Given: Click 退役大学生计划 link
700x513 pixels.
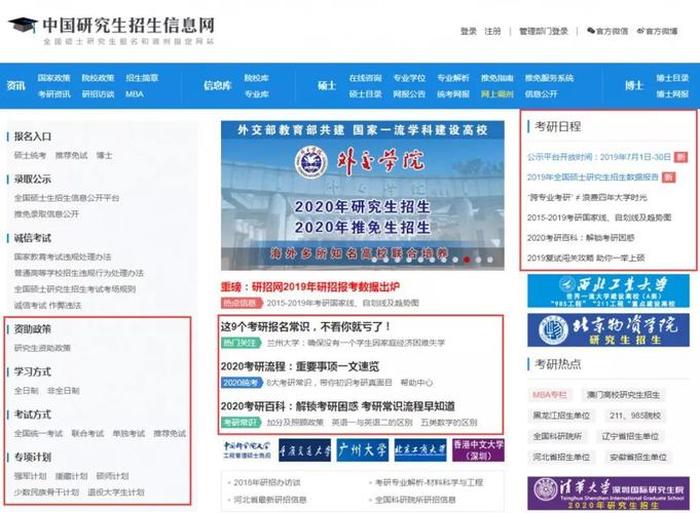Looking at the screenshot, I should pos(116,492).
